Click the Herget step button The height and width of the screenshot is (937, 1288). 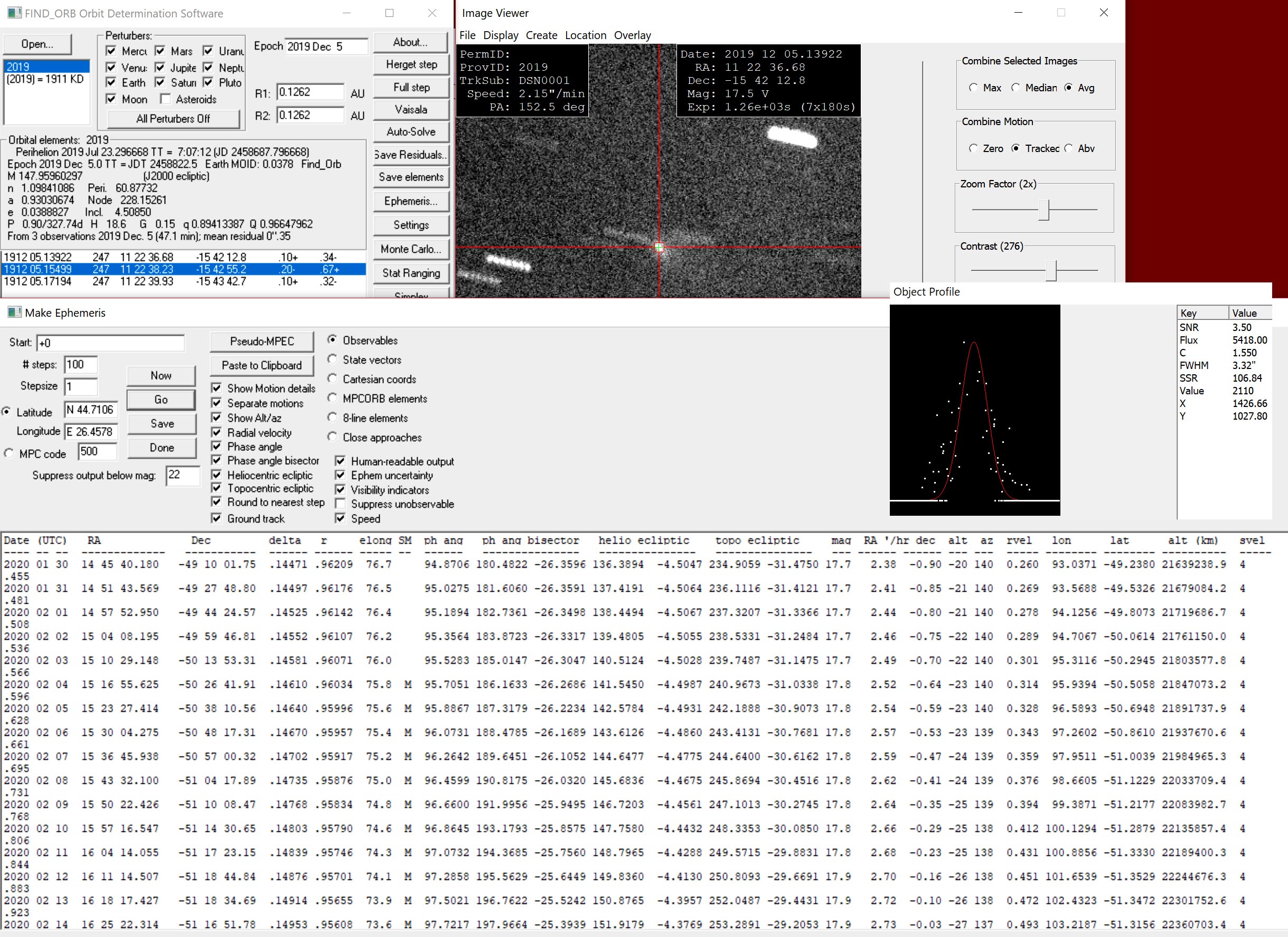(x=411, y=64)
